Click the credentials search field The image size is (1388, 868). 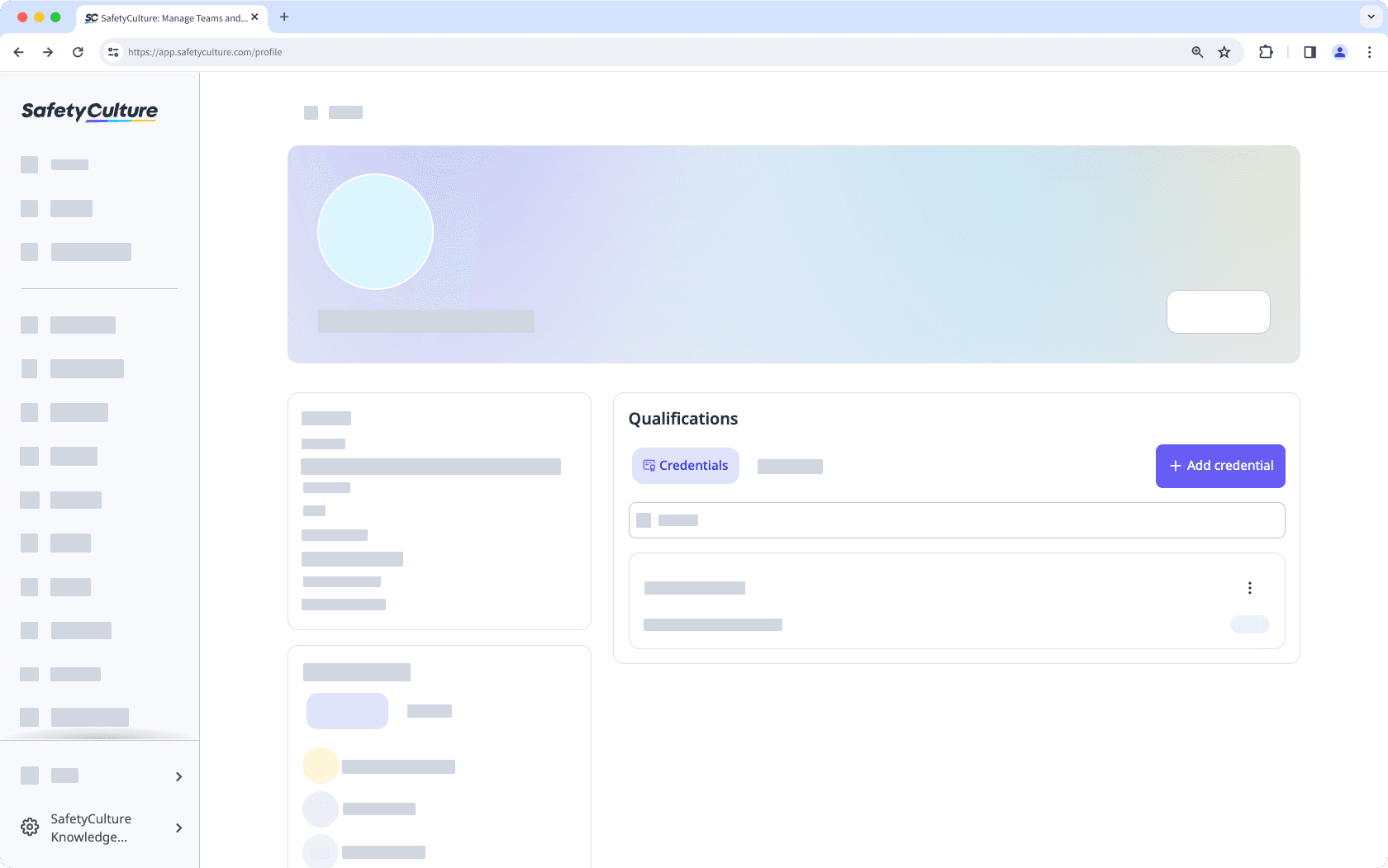[956, 520]
